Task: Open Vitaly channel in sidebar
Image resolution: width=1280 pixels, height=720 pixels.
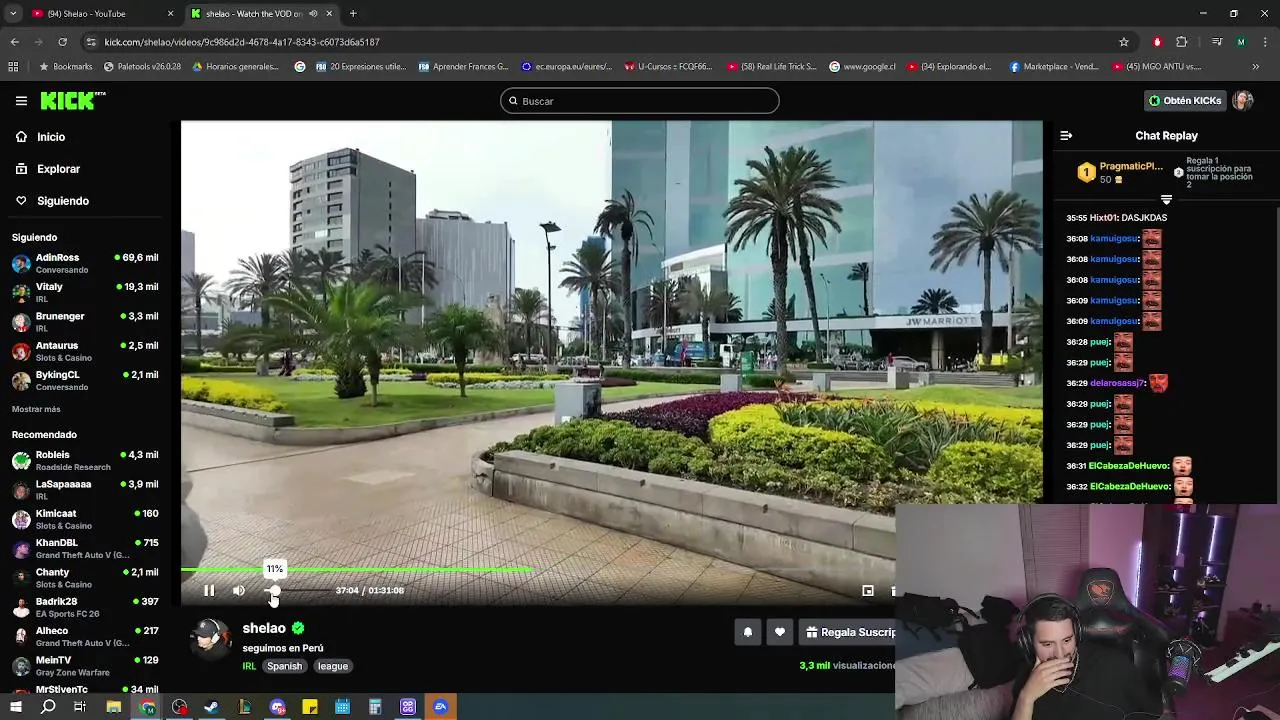Action: tap(85, 292)
